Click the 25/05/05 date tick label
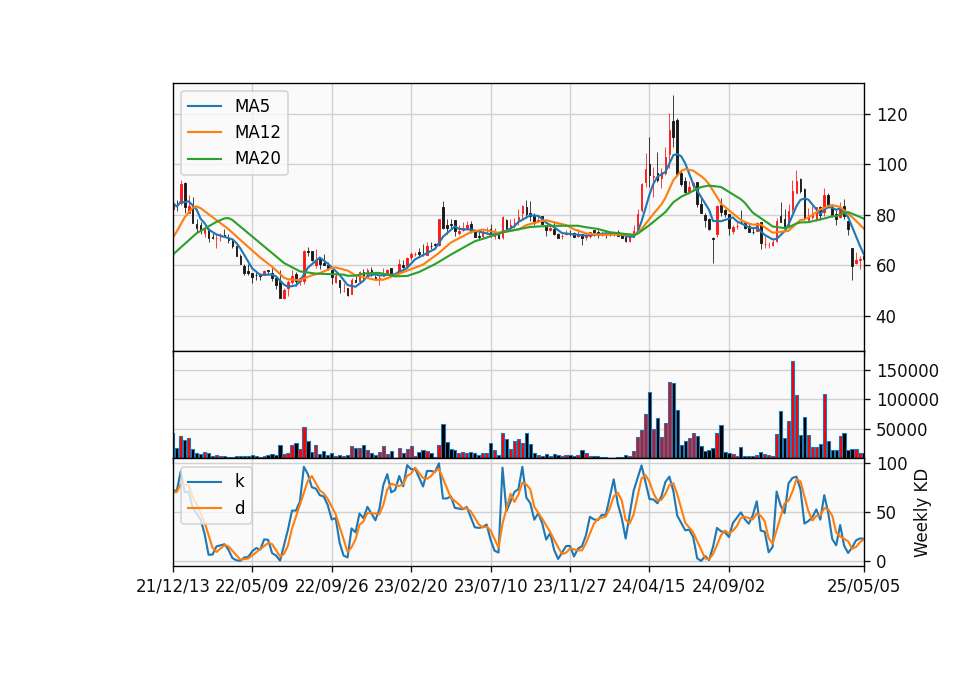Screen dimensions: 960x690 pos(864,586)
